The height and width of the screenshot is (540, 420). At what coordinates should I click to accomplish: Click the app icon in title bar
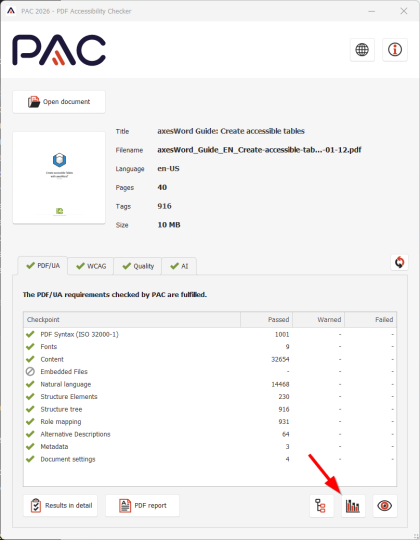(x=11, y=11)
